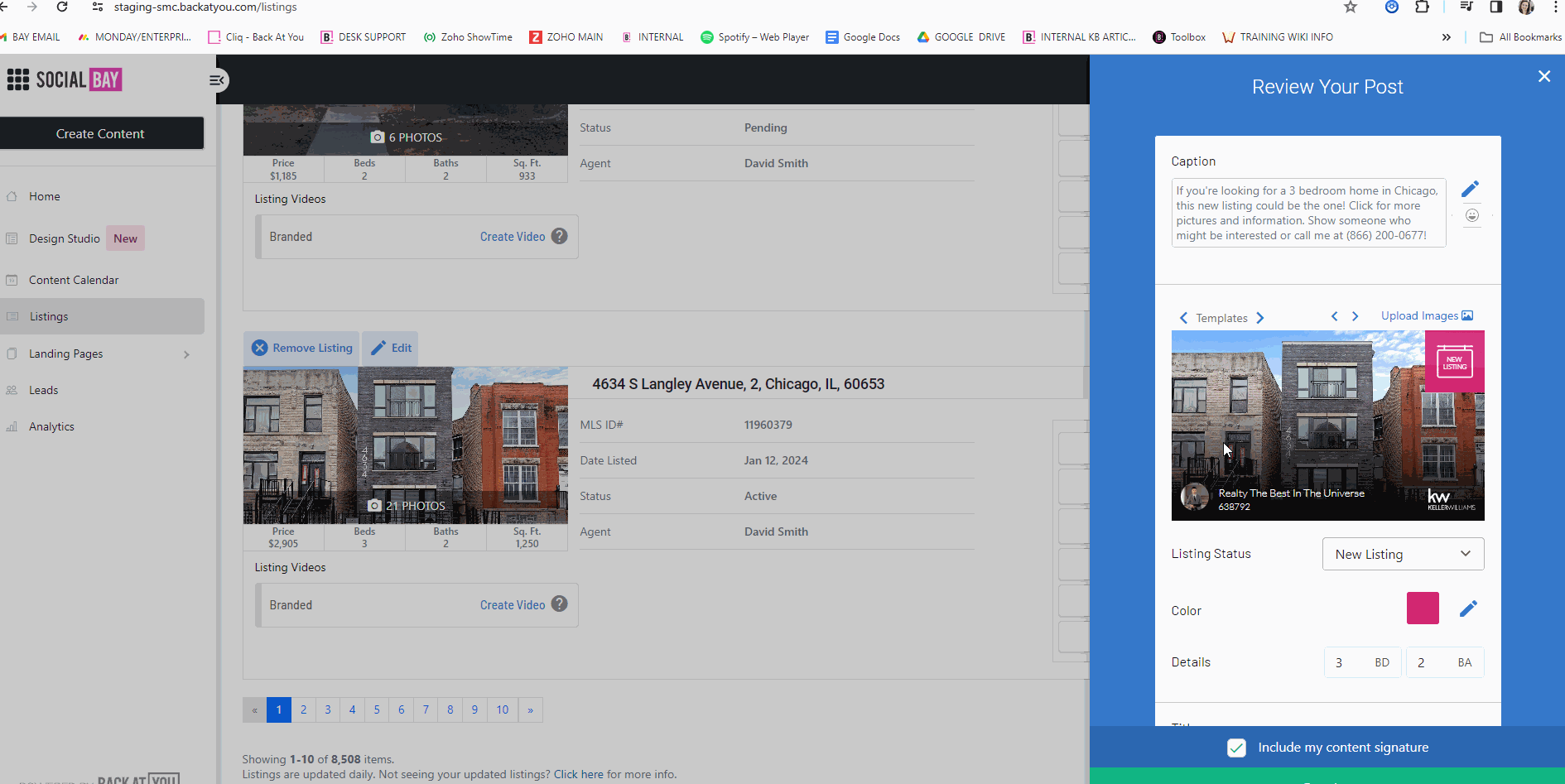Image resolution: width=1565 pixels, height=784 pixels.
Task: Open the Zoho ShowTime bookmark
Action: [x=468, y=37]
